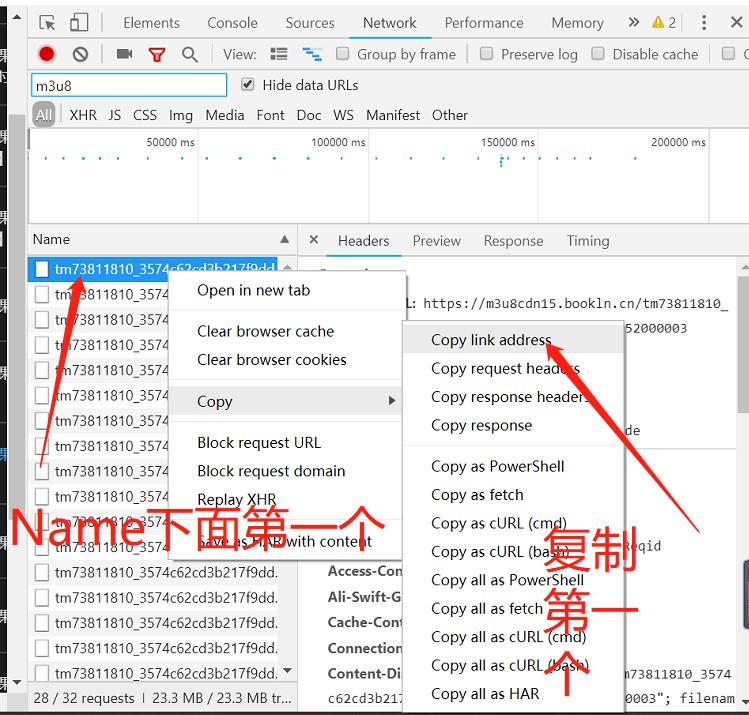Toggle the red filter funnel icon
The height and width of the screenshot is (715, 749).
pos(157,54)
